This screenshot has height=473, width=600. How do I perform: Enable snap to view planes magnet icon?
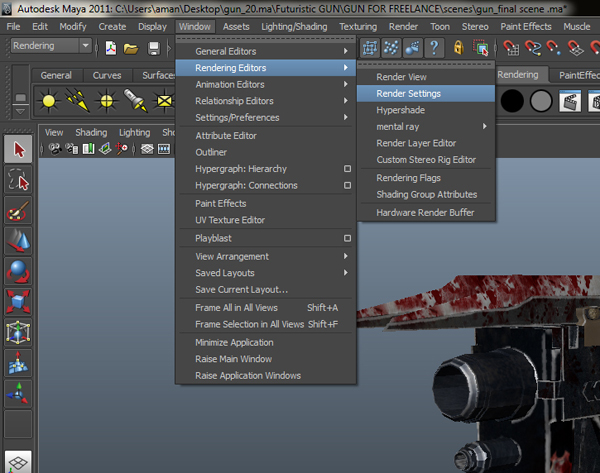575,48
